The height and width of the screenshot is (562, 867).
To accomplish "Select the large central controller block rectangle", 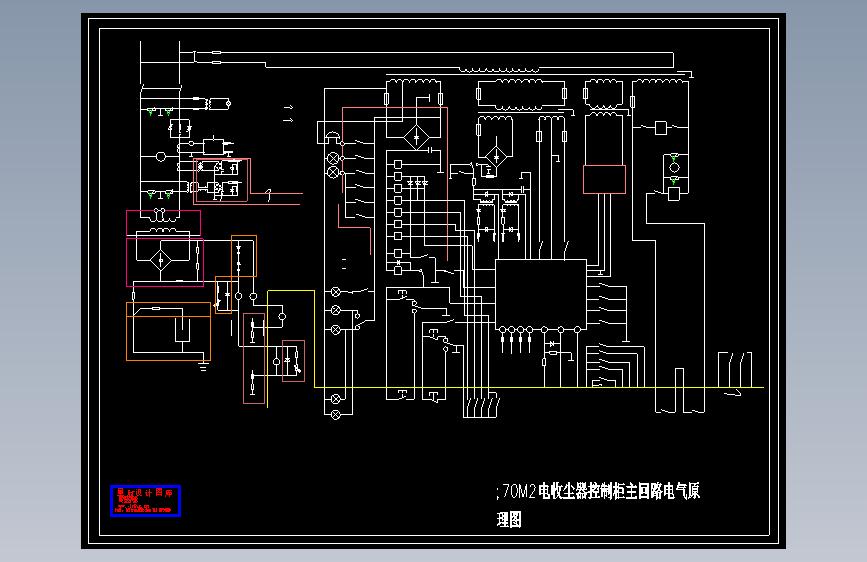I will click(x=541, y=294).
